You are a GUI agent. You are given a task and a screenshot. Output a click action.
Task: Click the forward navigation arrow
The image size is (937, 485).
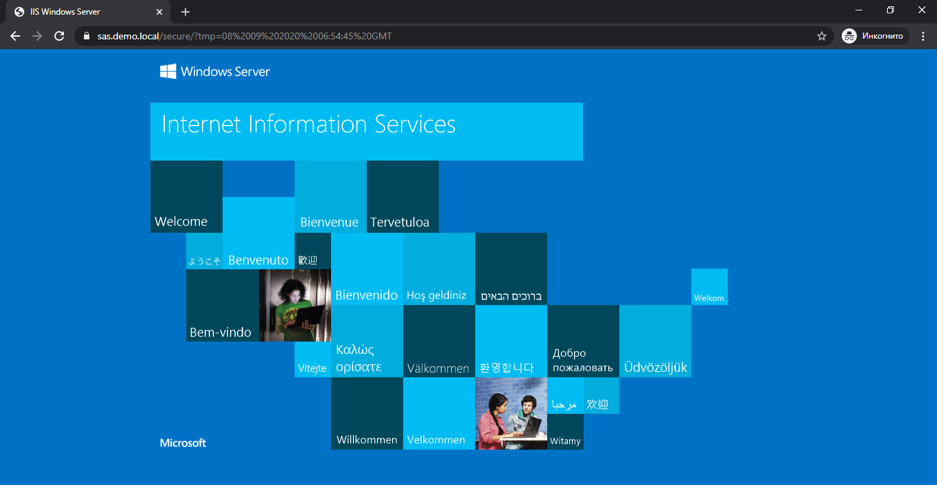pyautogui.click(x=37, y=36)
